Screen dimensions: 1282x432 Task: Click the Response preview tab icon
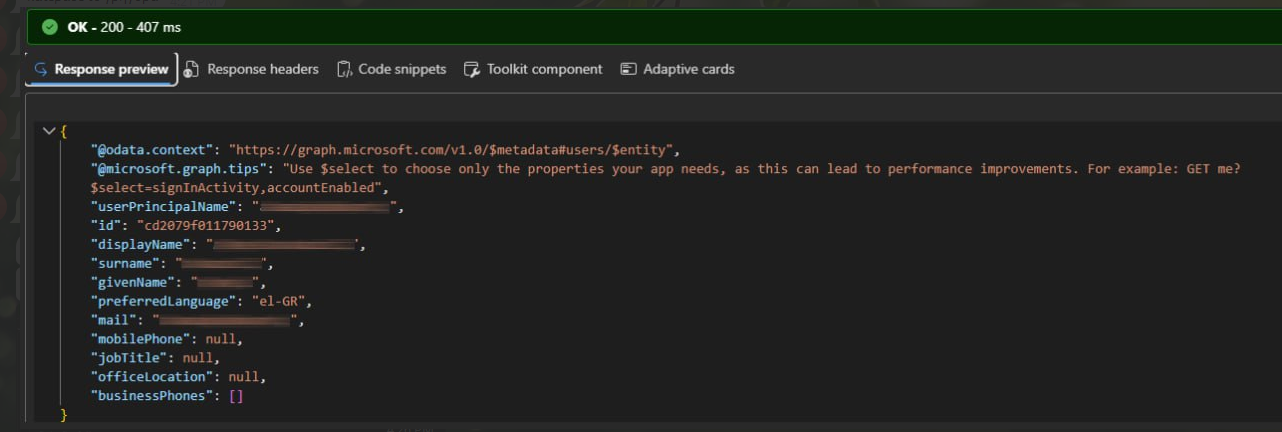click(41, 70)
